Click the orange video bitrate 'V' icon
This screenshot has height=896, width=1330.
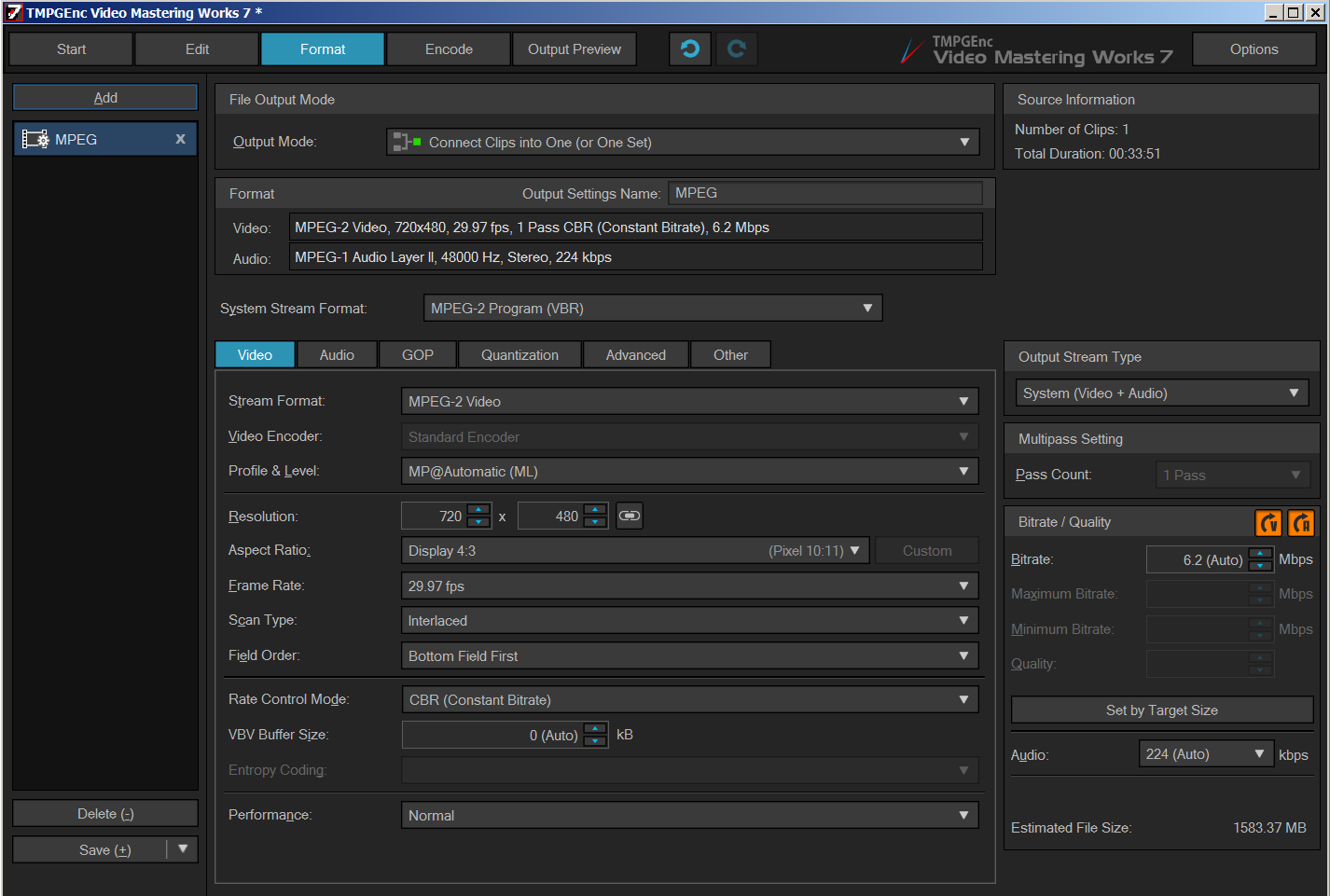tap(1268, 523)
